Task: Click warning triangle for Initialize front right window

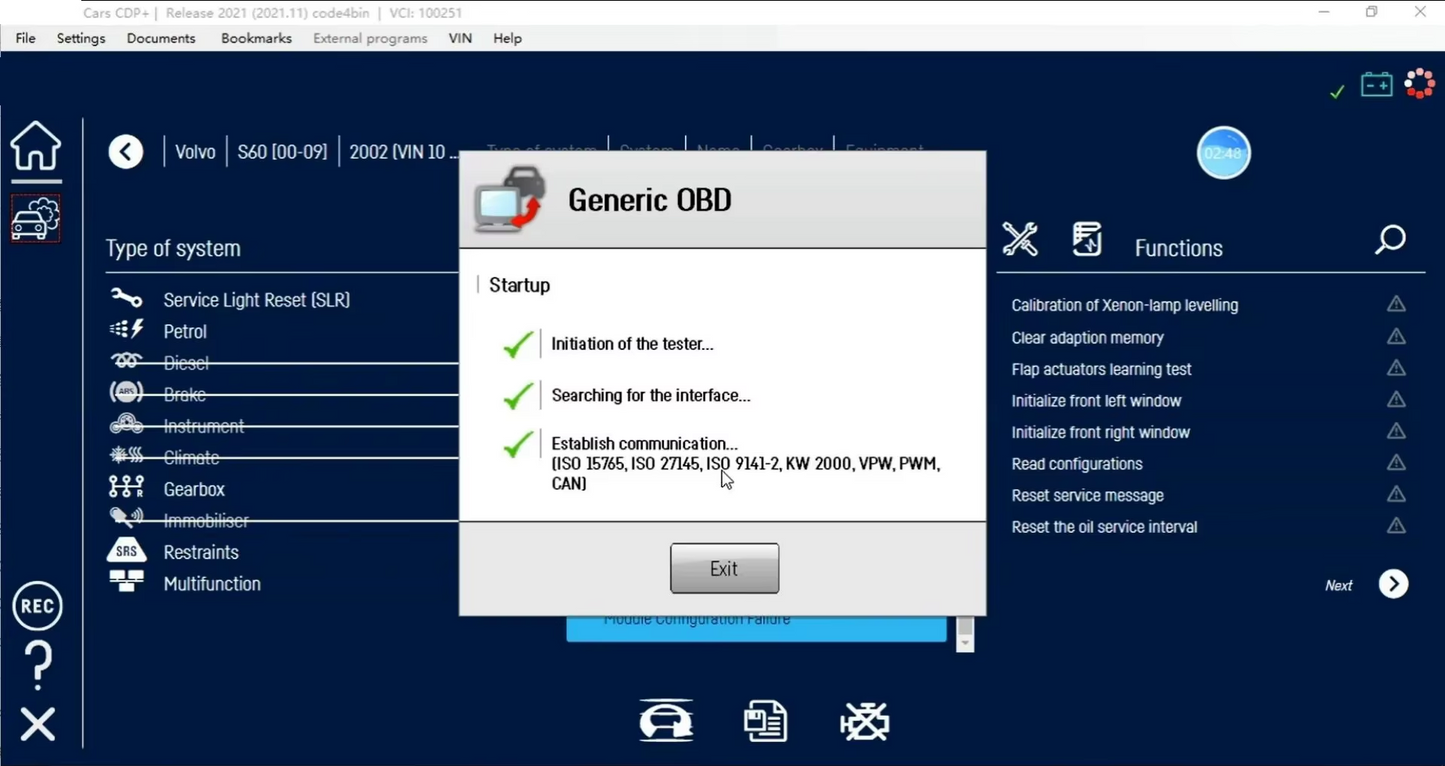Action: [x=1396, y=431]
